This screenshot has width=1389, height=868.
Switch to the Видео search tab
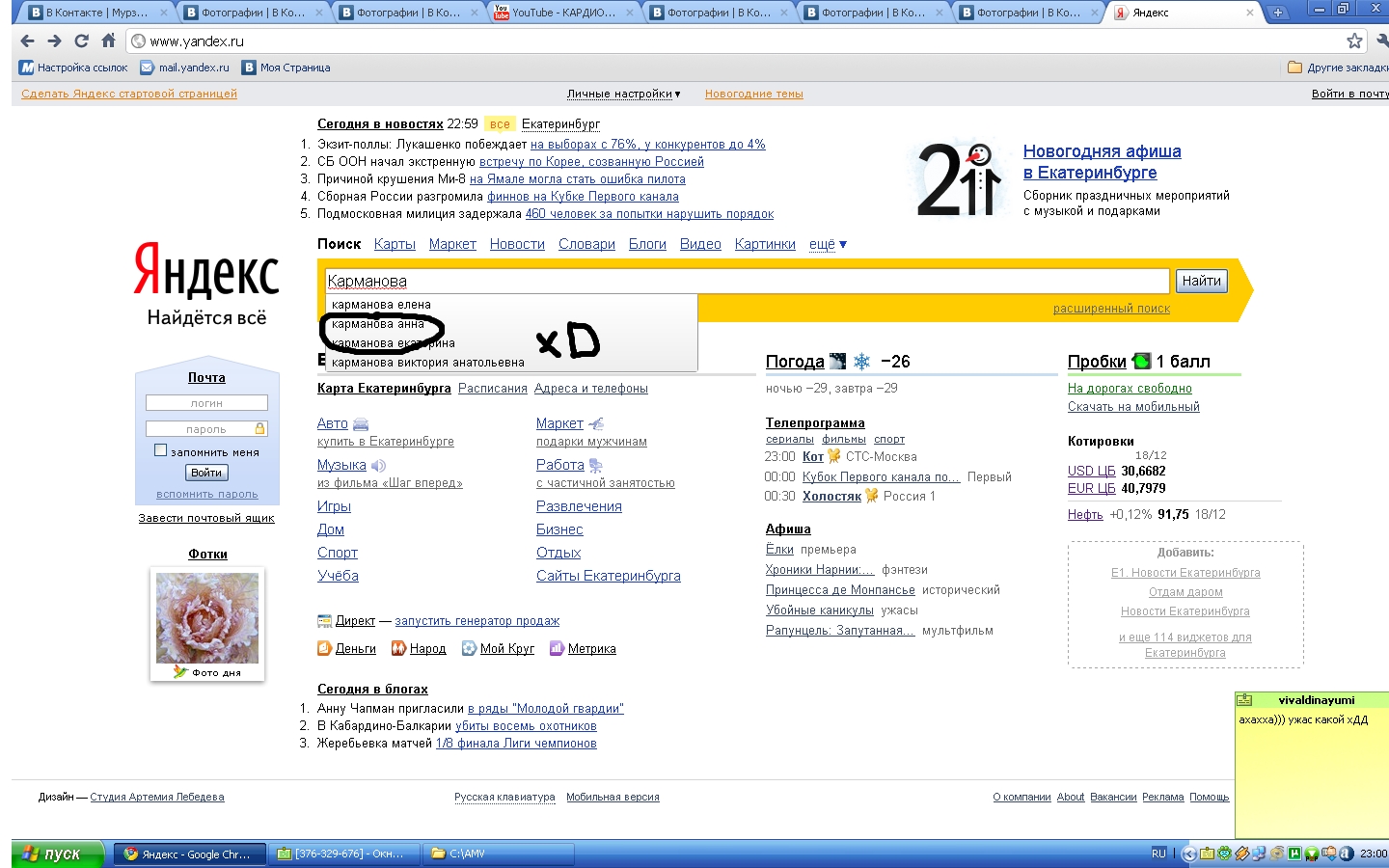[700, 244]
